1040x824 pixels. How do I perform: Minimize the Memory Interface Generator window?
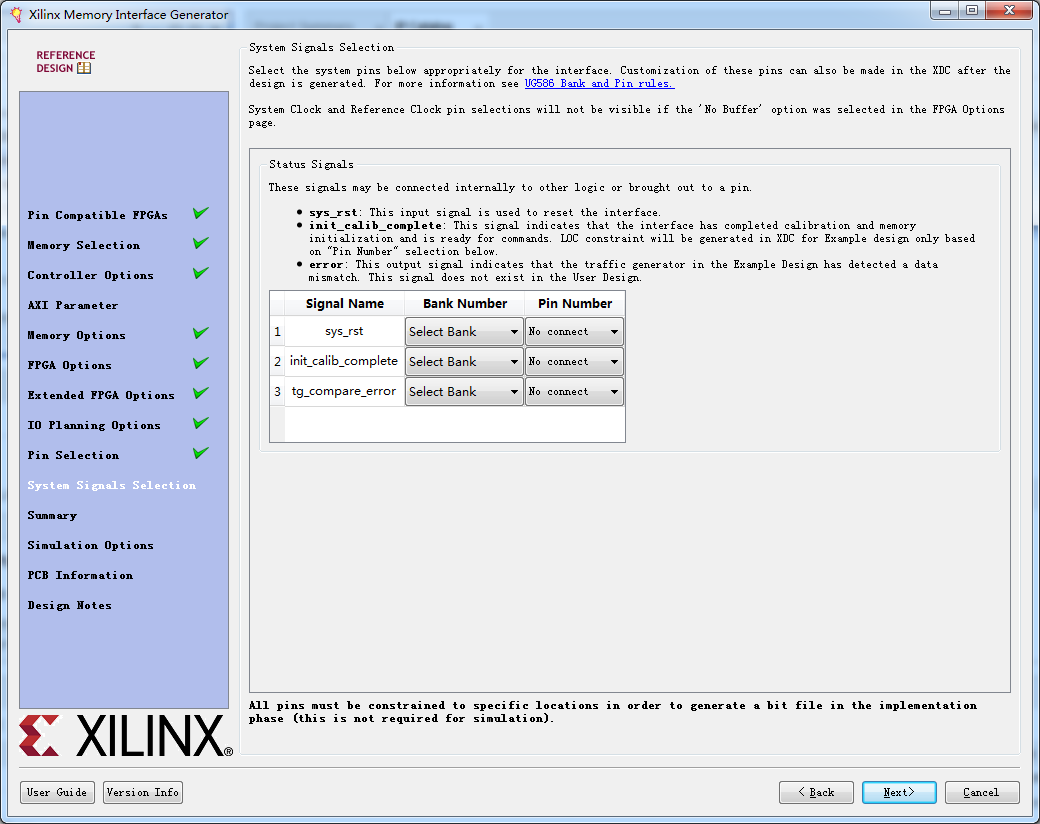945,11
